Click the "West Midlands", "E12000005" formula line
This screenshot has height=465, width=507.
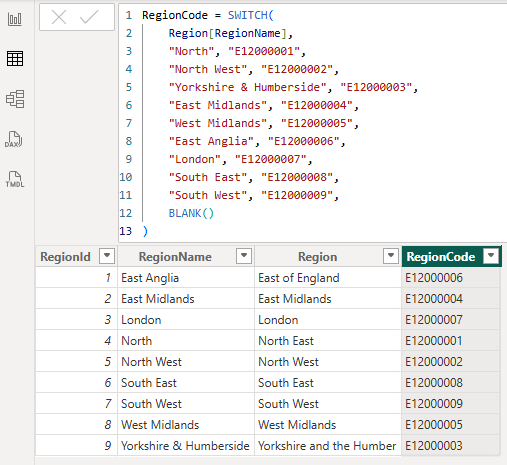pos(263,123)
